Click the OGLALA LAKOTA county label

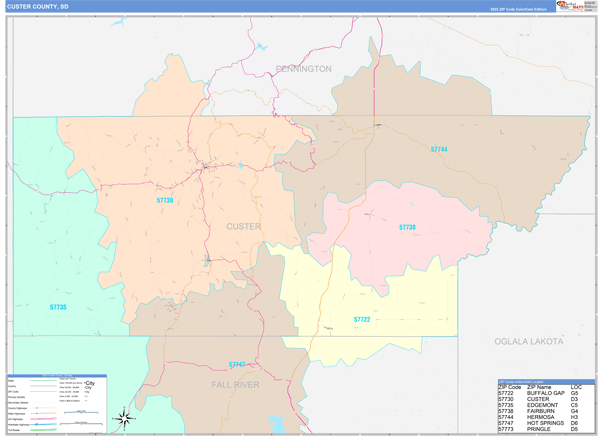(x=529, y=341)
